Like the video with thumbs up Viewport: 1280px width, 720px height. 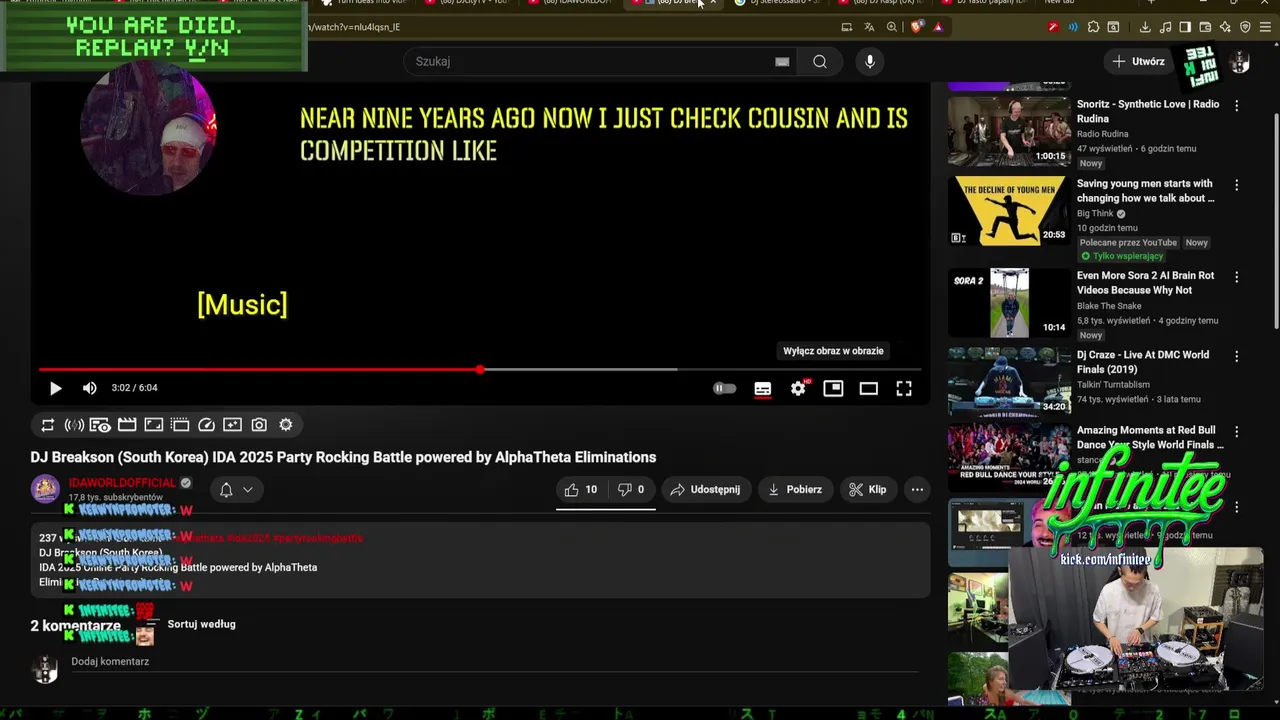coord(581,489)
